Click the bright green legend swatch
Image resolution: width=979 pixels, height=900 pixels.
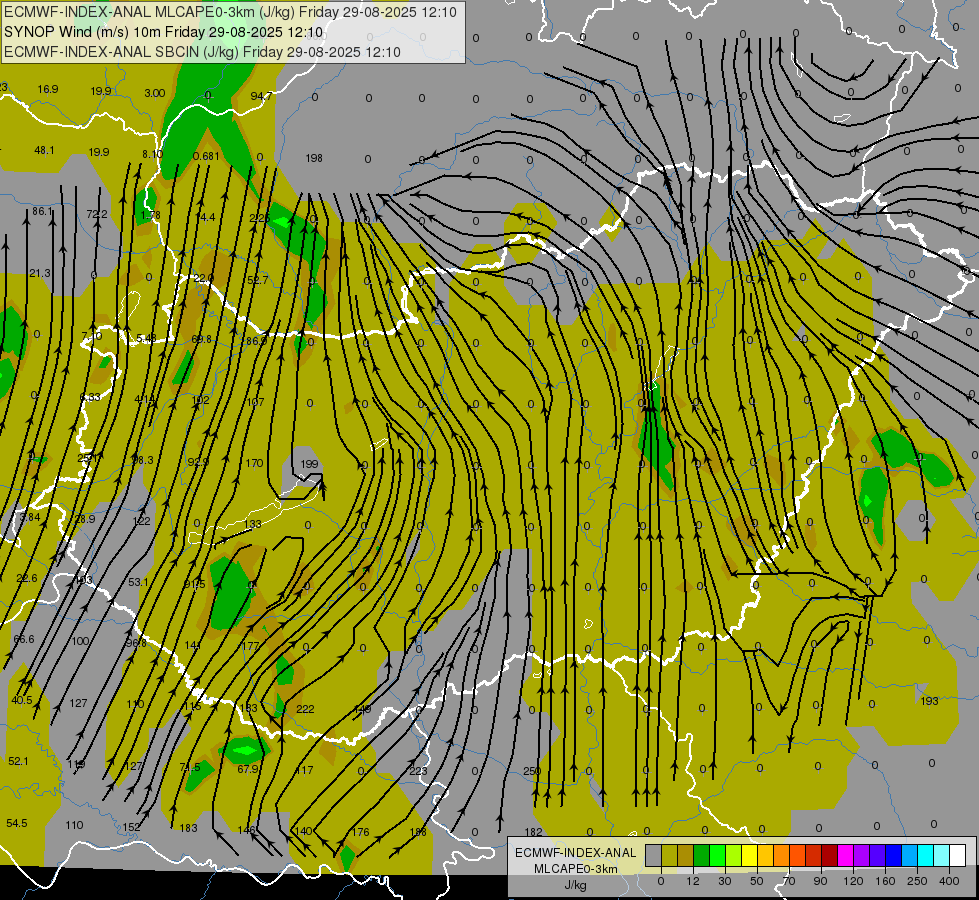point(717,855)
